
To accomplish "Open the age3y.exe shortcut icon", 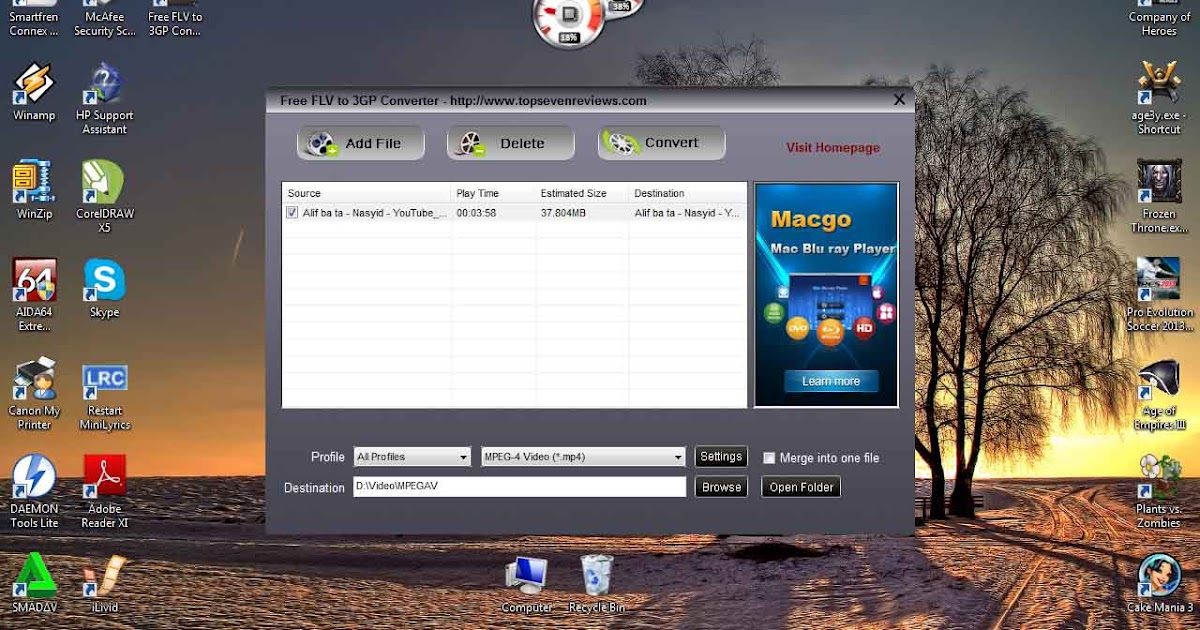I will click(x=1160, y=97).
